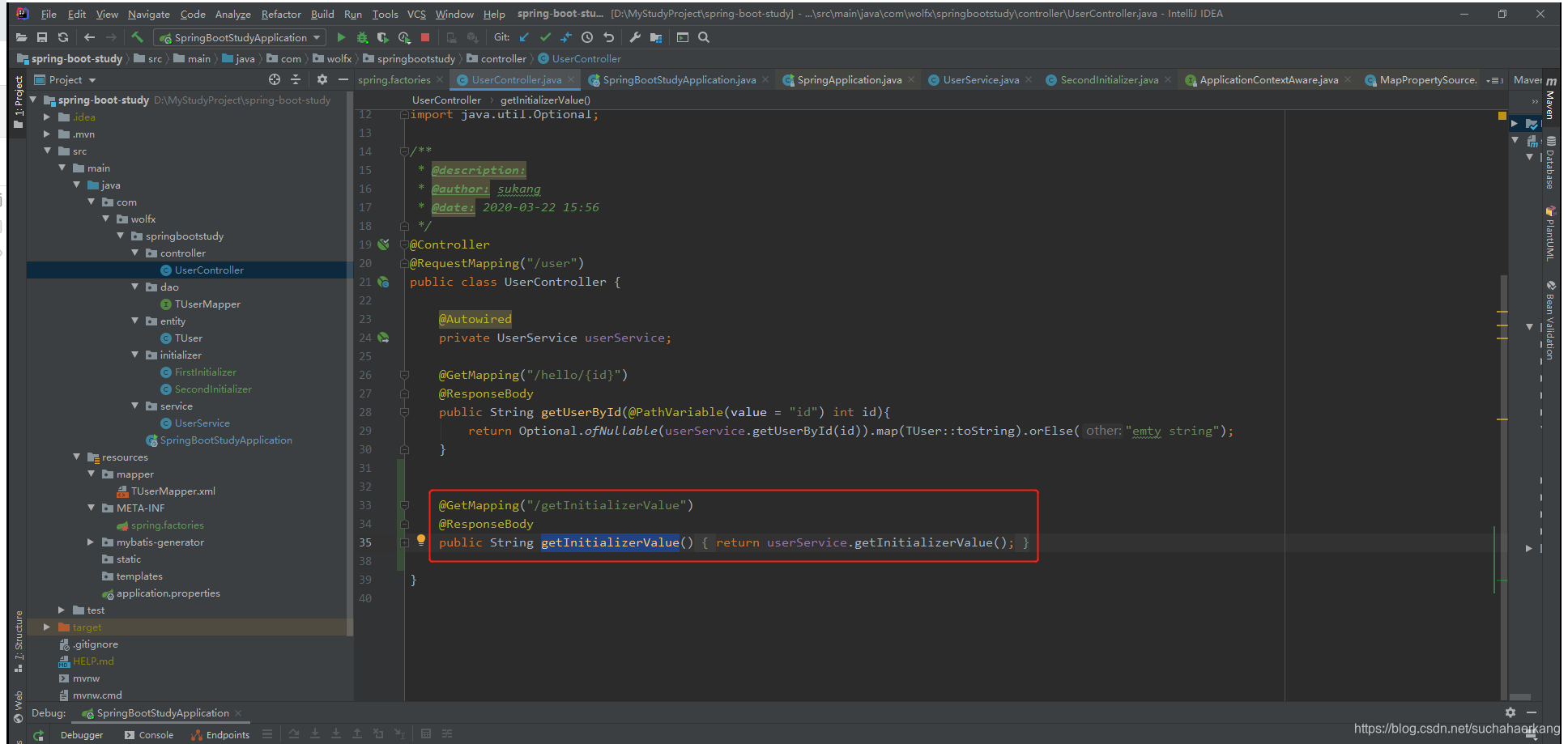Open the File menu
The height and width of the screenshot is (744, 1568).
tap(49, 15)
